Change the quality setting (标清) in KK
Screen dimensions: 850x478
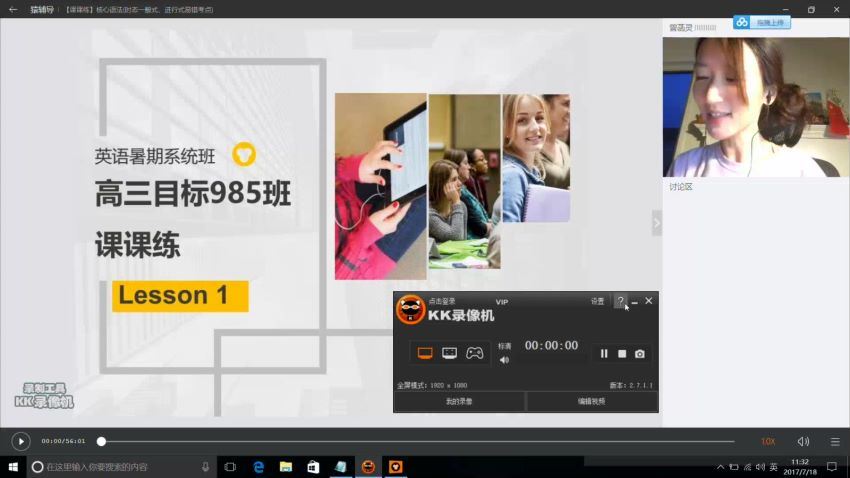pos(505,346)
